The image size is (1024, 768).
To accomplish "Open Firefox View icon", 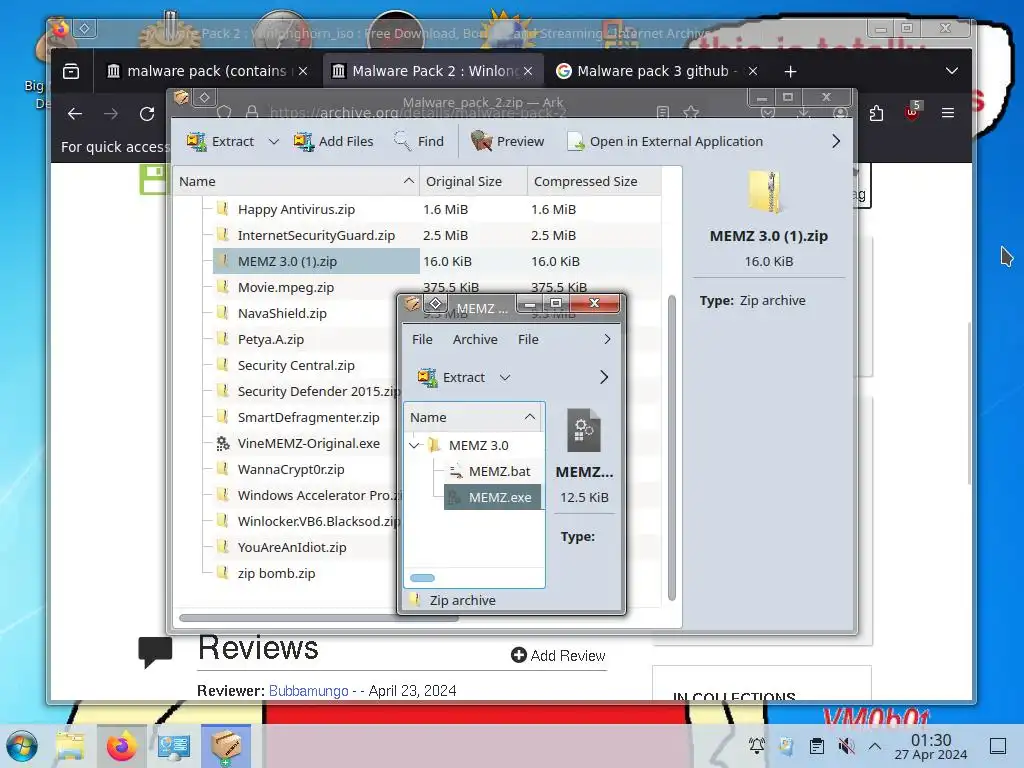I will point(71,71).
